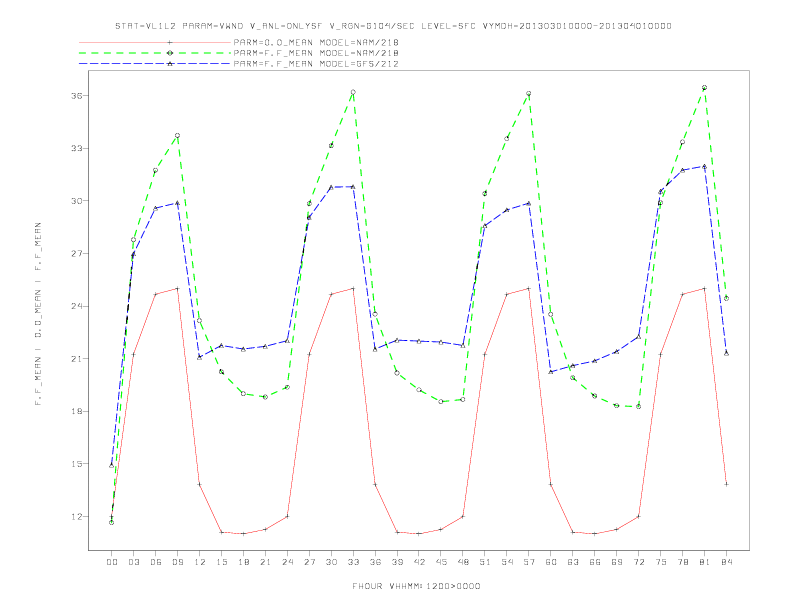Click x-axis tick label 18
The image size is (792, 612).
pos(243,562)
